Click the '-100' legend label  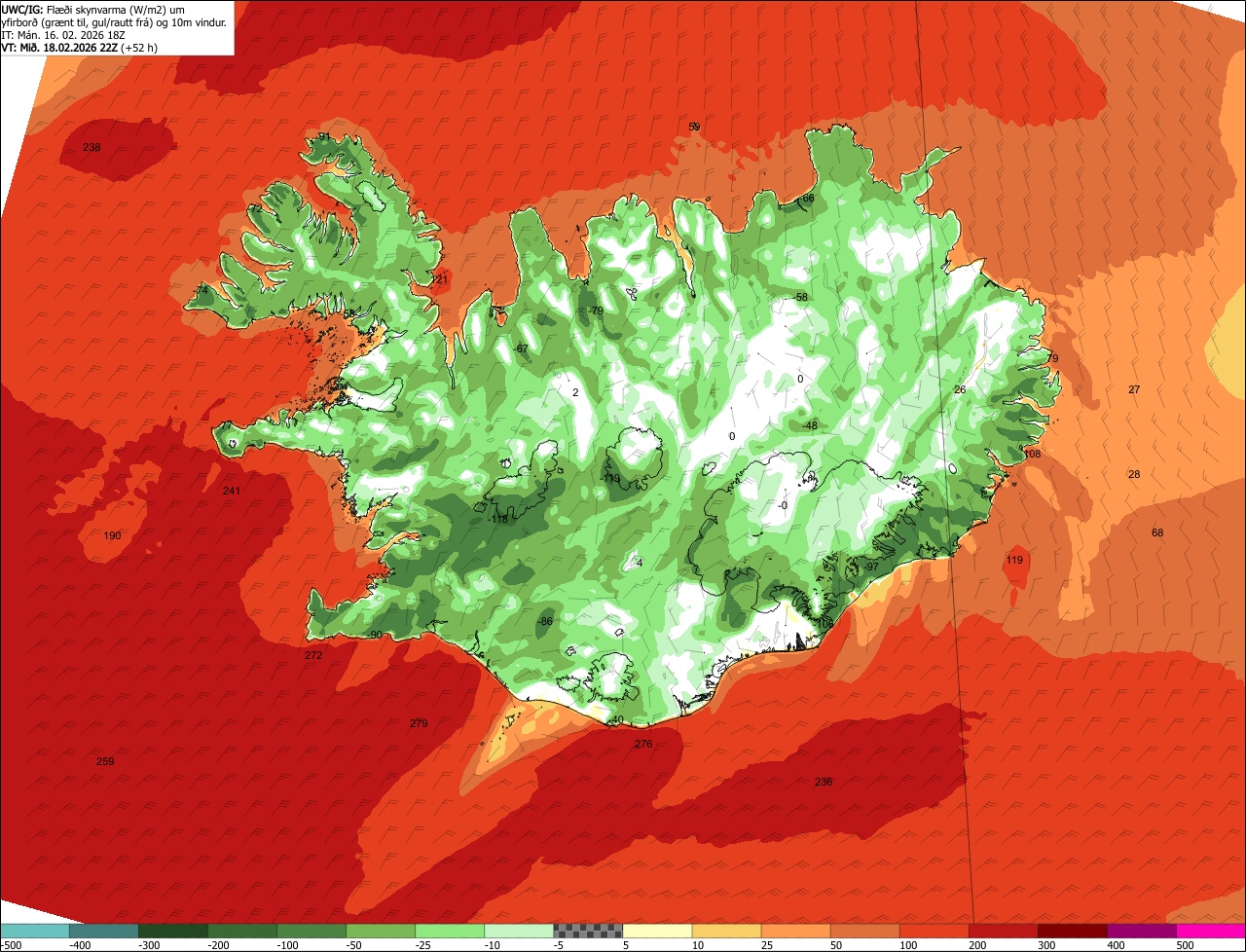pyautogui.click(x=289, y=945)
